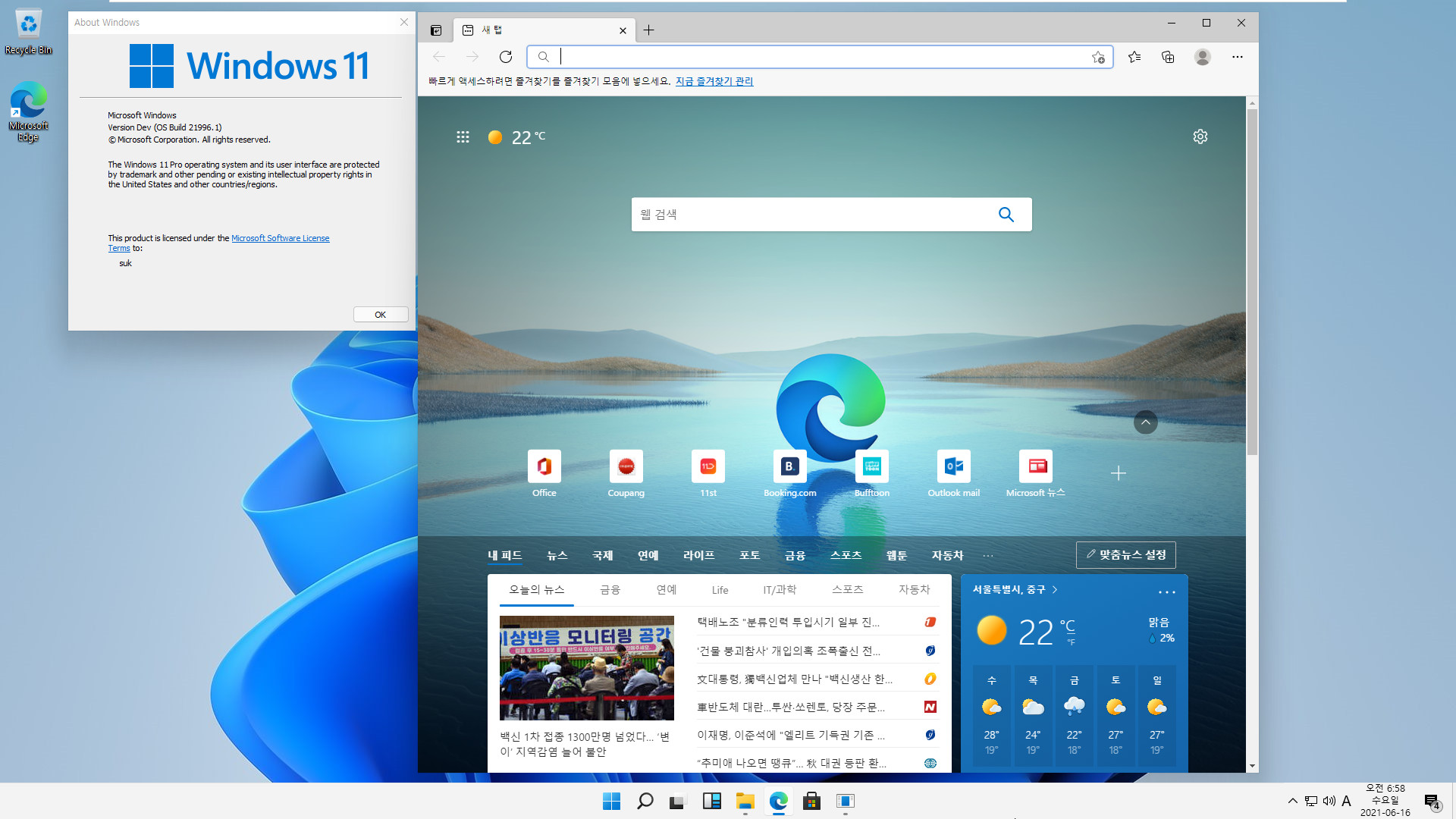Image resolution: width=1456 pixels, height=819 pixels.
Task: Add this page to favorites star icon
Action: pos(1098,57)
